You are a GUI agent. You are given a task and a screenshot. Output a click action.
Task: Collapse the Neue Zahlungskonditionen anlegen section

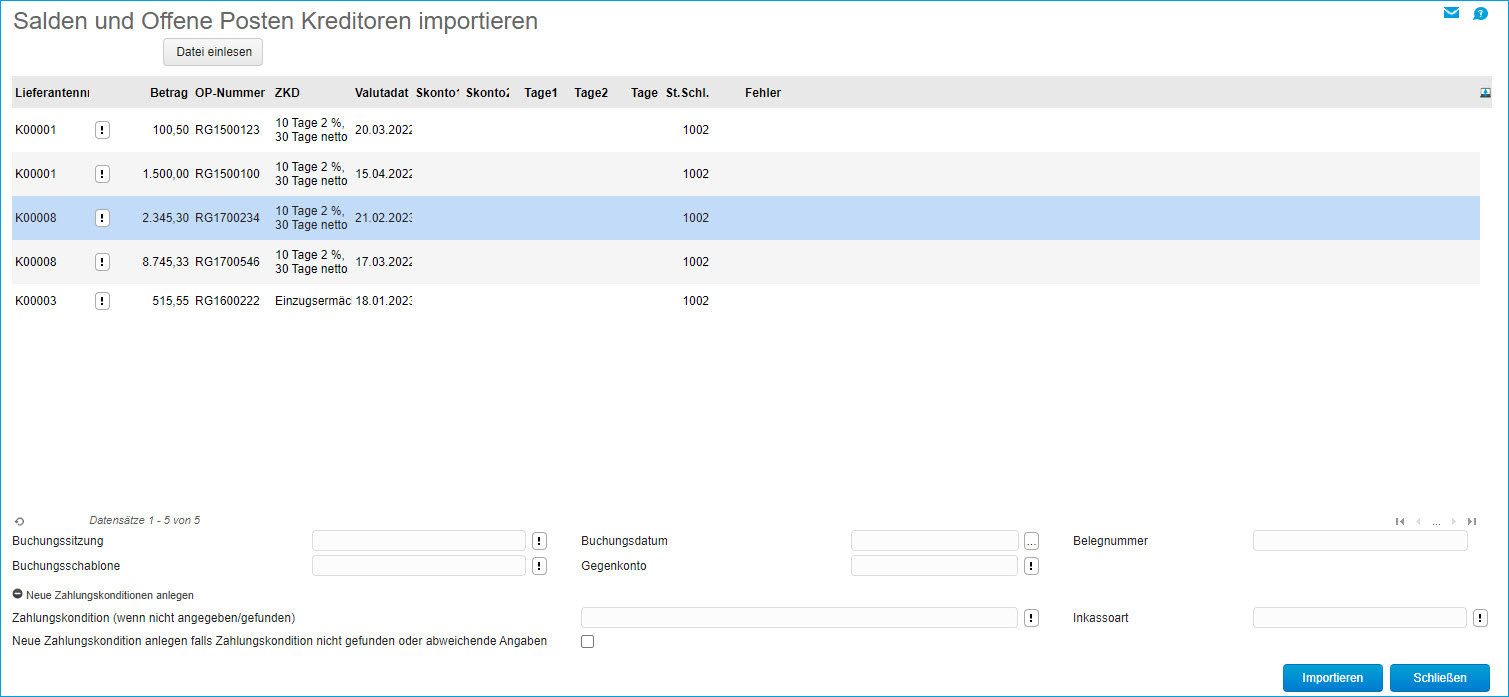click(x=18, y=595)
